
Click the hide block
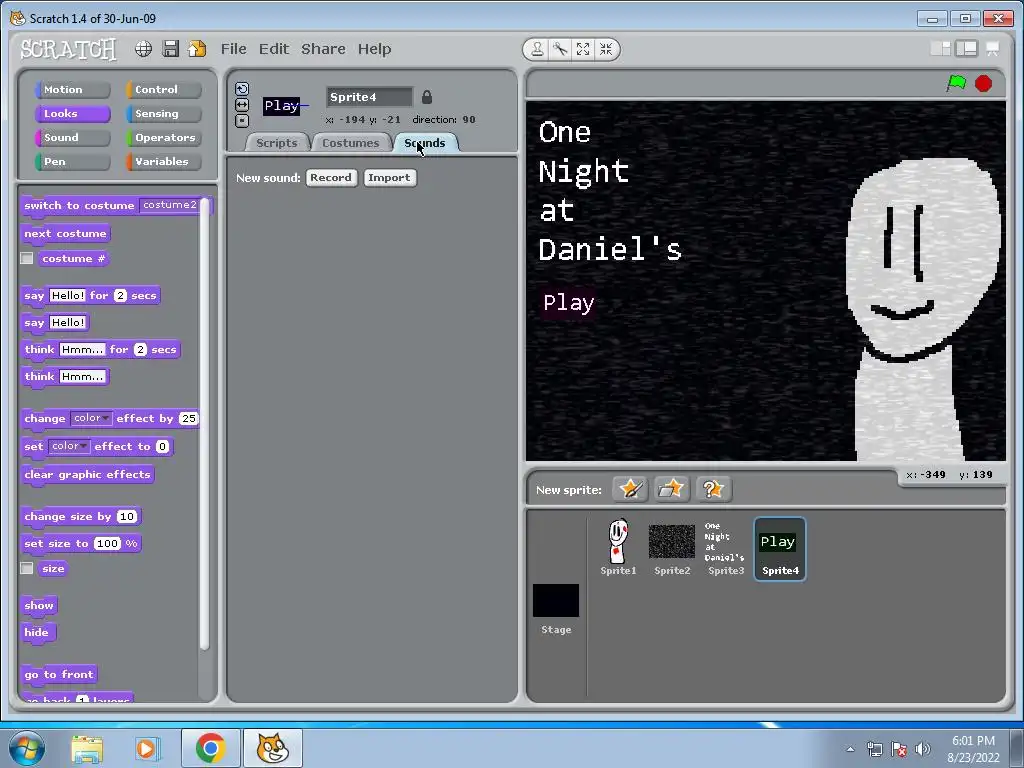tap(37, 632)
